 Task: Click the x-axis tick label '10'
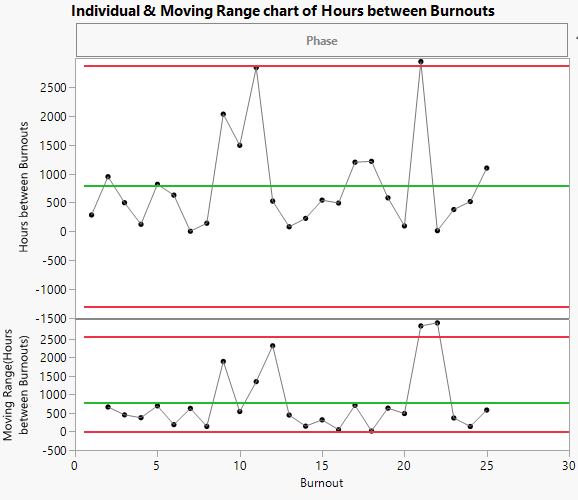(240, 466)
